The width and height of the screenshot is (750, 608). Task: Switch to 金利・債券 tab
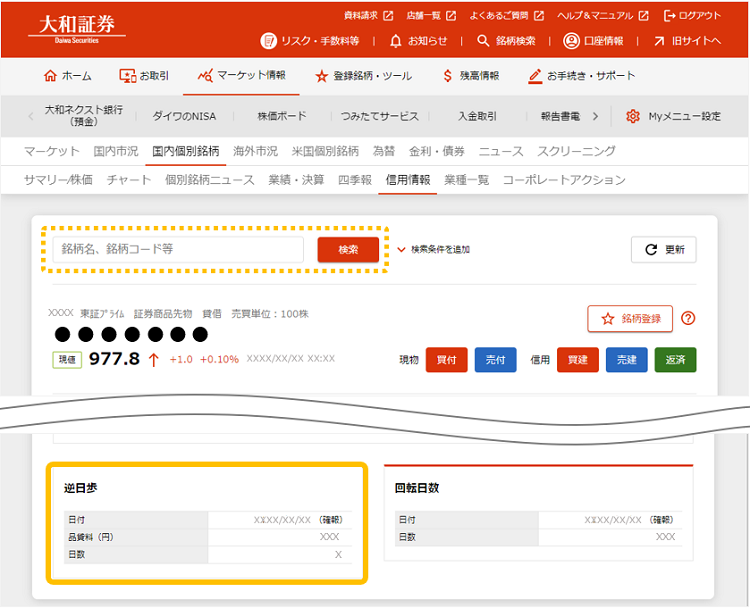tap(437, 151)
